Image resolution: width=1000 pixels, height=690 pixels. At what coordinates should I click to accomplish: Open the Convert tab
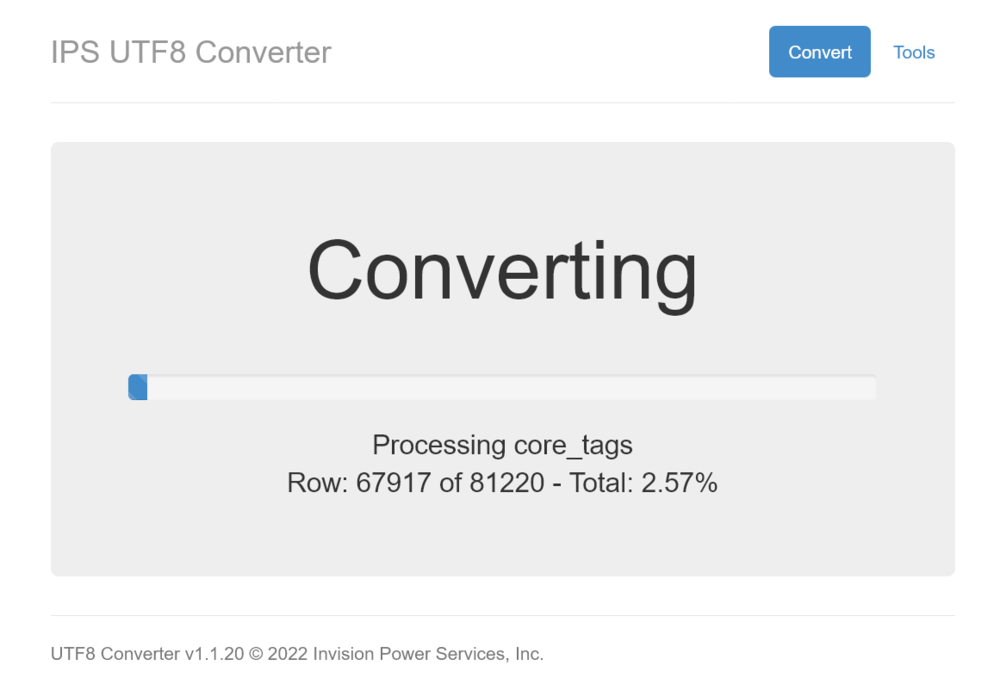click(819, 52)
